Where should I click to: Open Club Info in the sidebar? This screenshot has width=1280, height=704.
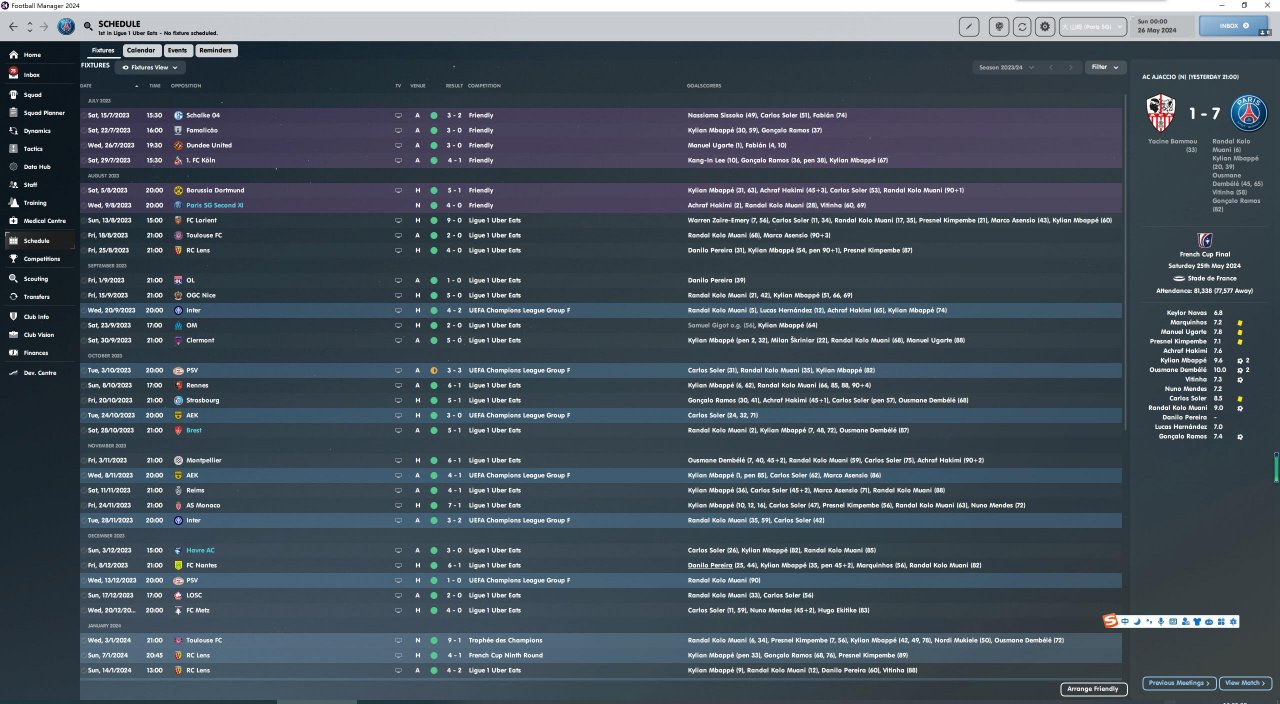coord(36,316)
